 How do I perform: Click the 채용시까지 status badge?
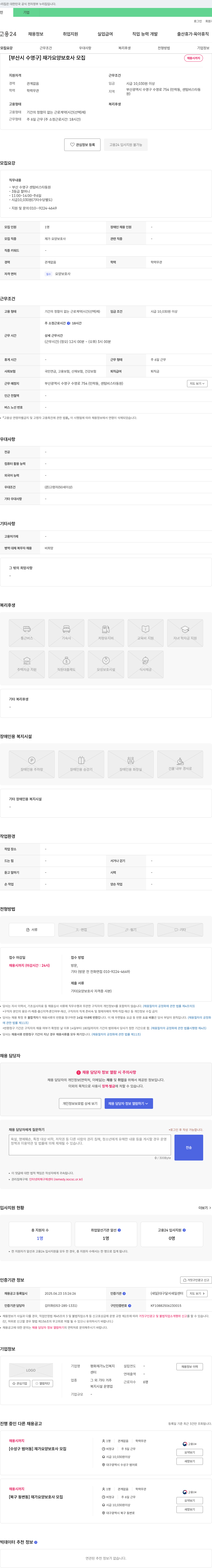pos(194,58)
